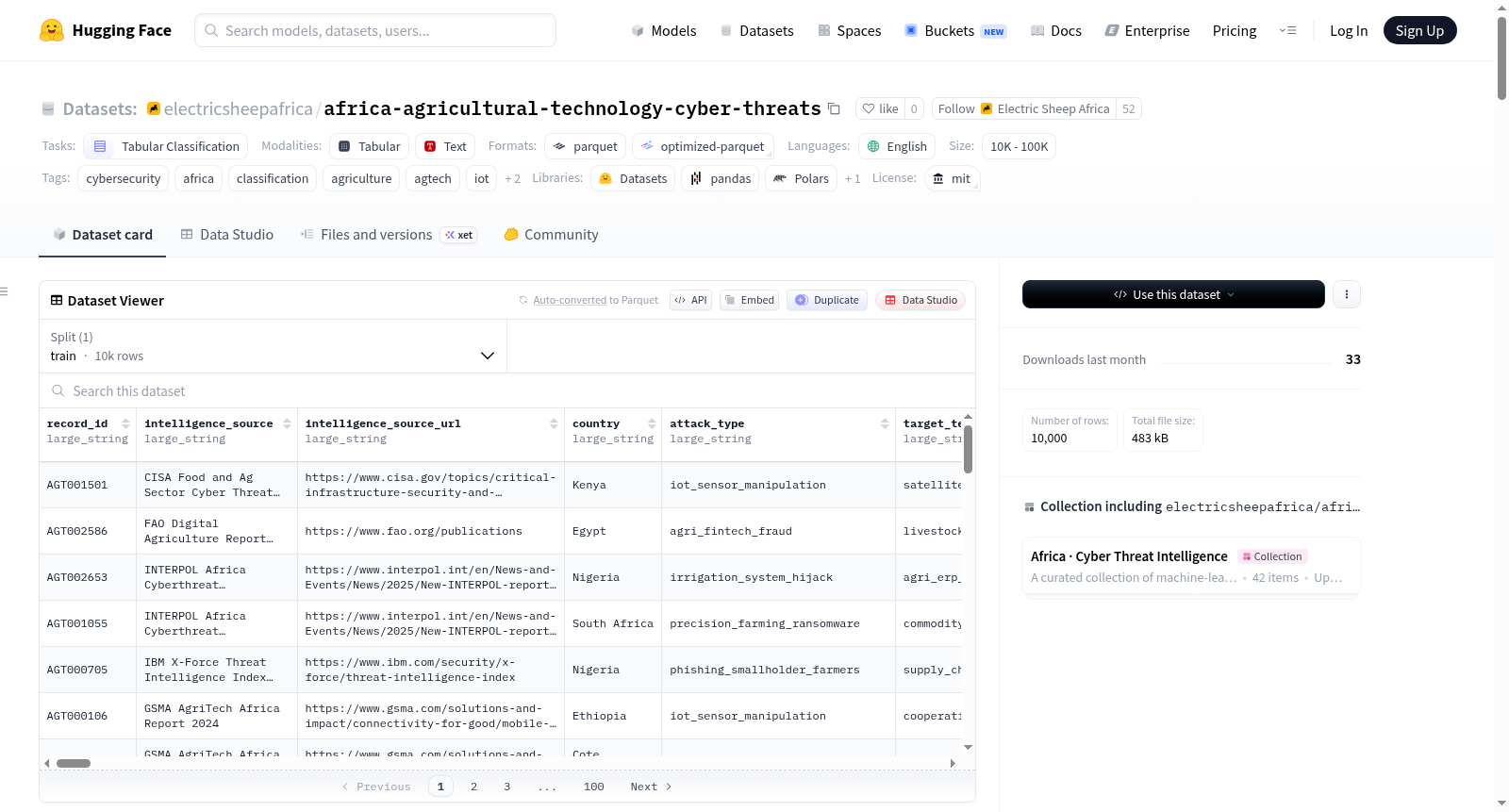The height and width of the screenshot is (812, 1509).
Task: Click the horizontal scroll right arrow of table
Action: (953, 763)
